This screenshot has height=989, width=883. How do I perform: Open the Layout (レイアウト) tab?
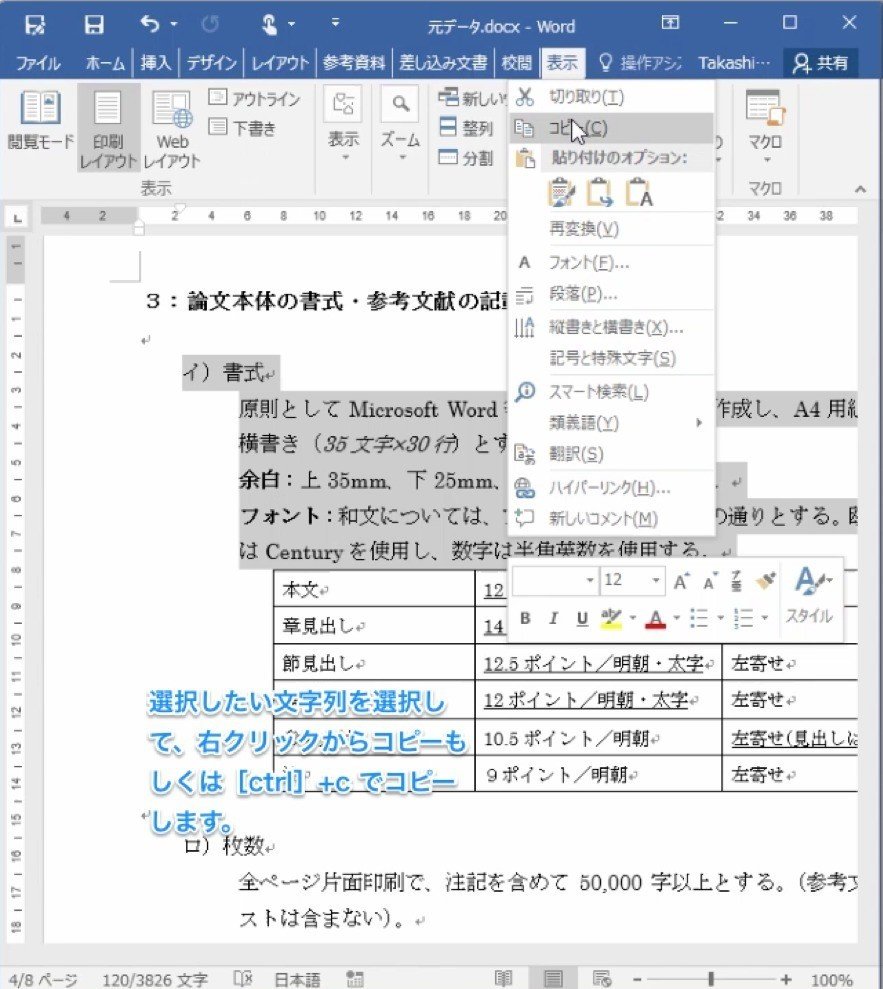[280, 63]
